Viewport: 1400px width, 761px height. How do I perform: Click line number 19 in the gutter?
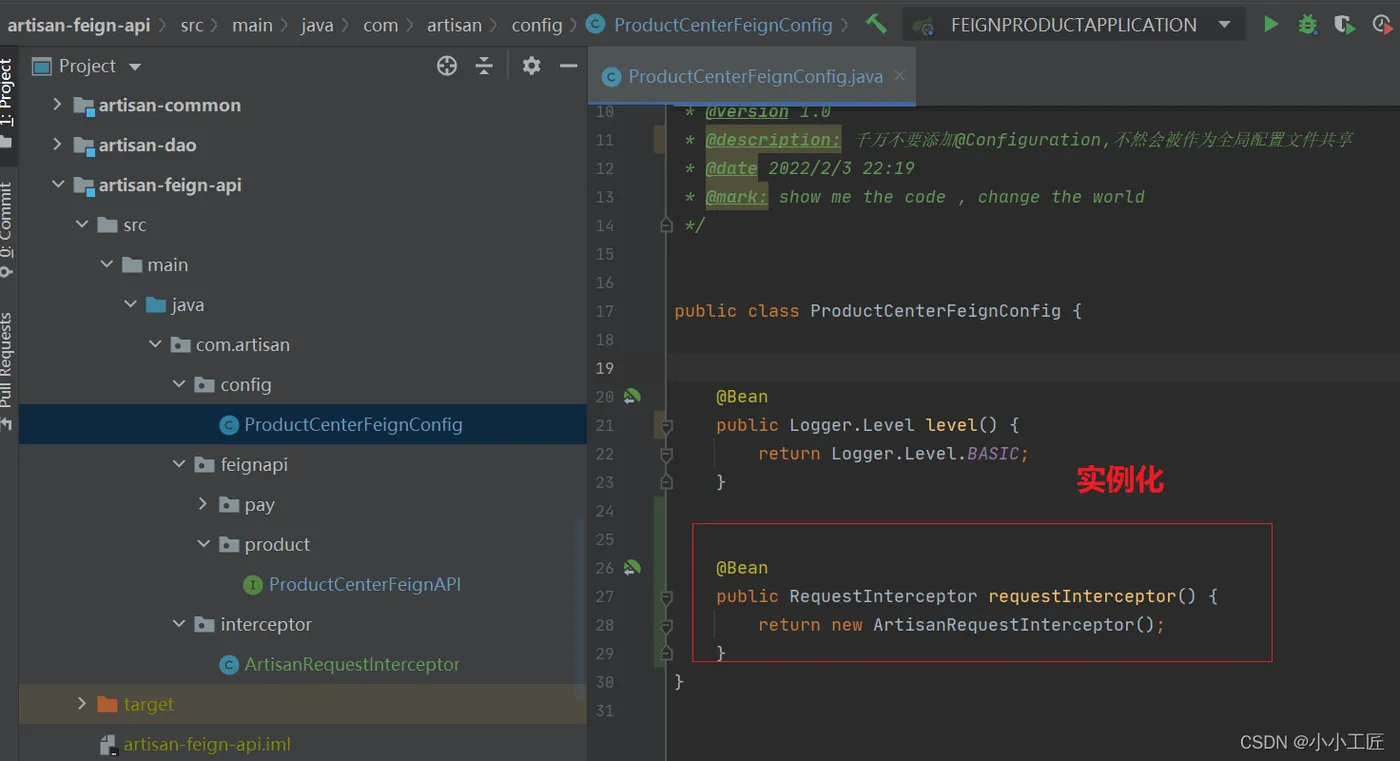pos(605,368)
